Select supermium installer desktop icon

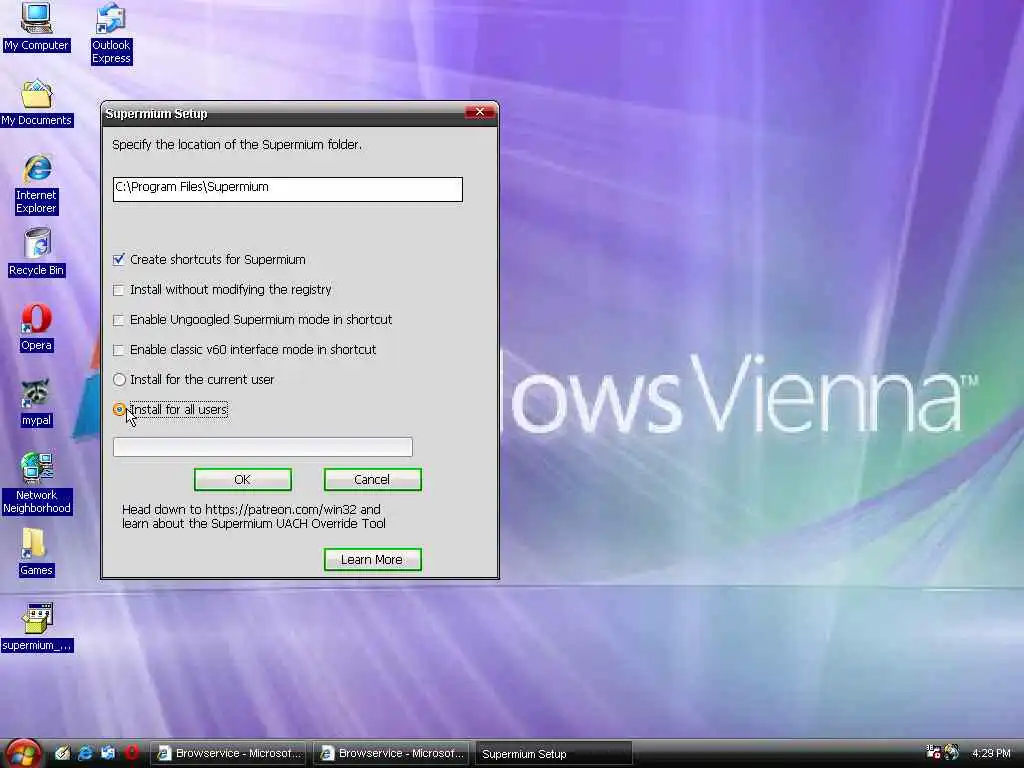(37, 628)
